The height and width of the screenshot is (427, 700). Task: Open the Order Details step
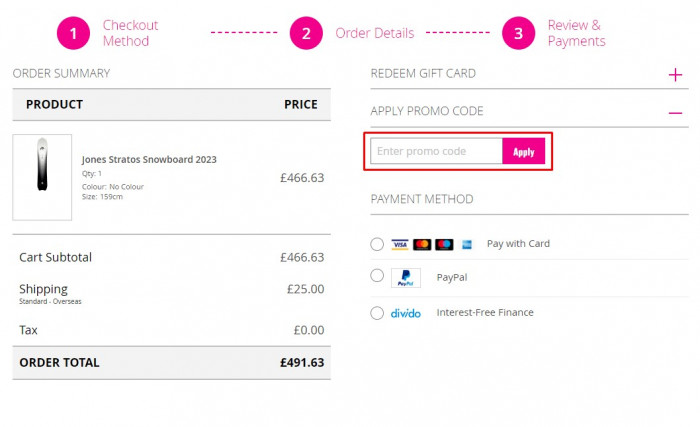(x=374, y=33)
